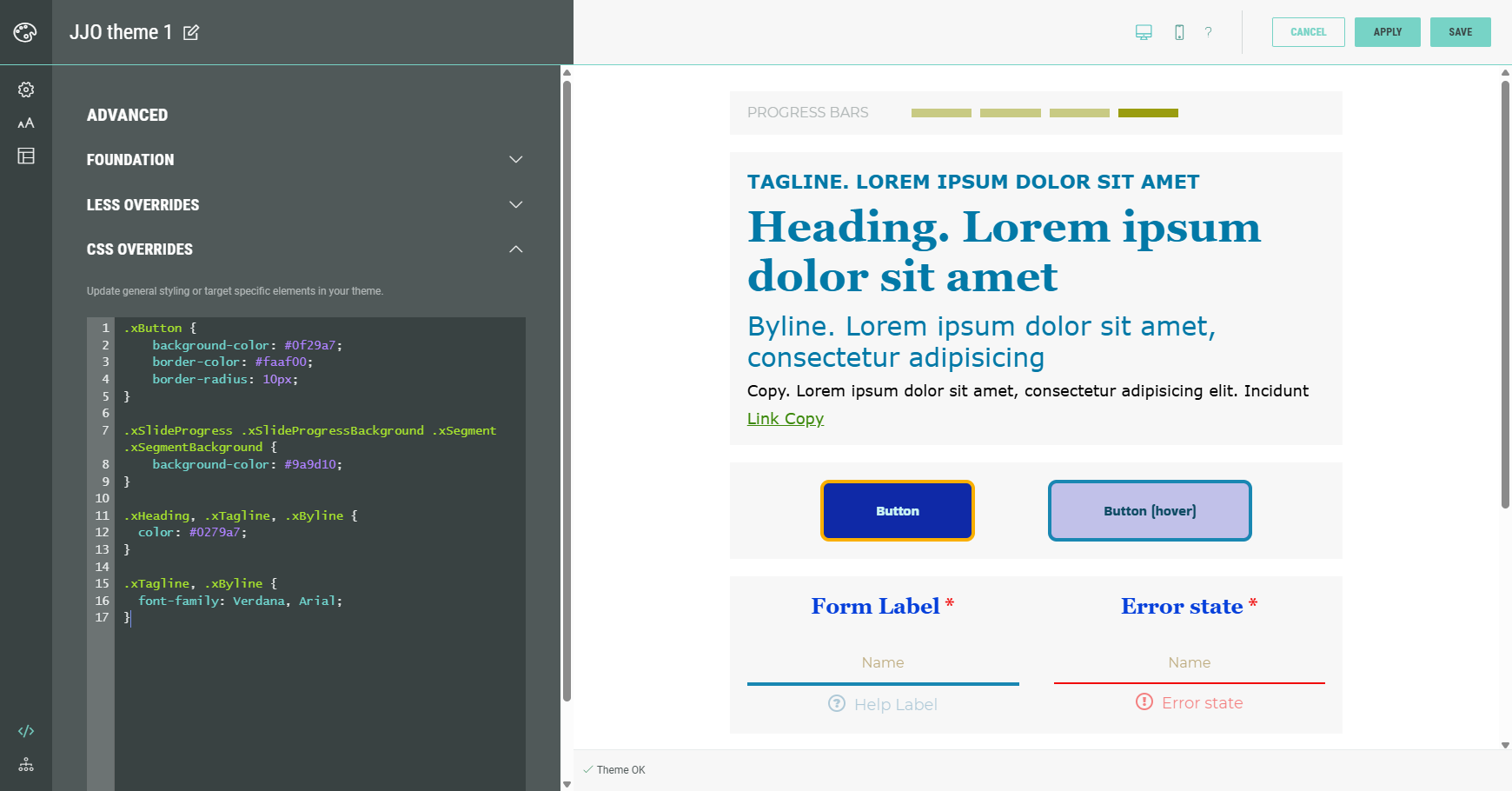This screenshot has height=791, width=1512.
Task: Open the code editor icon in sidebar
Action: [x=26, y=731]
